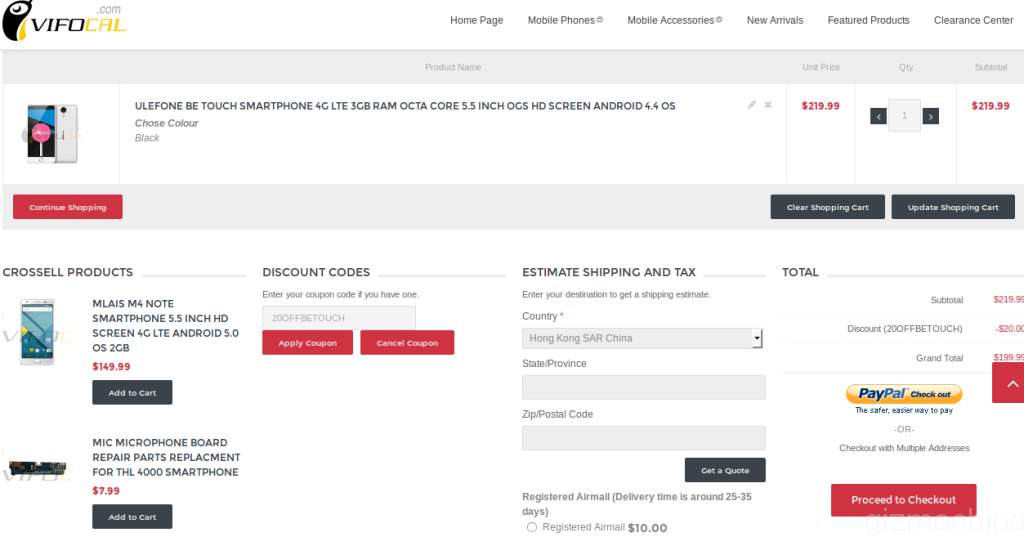
Task: Expand the Mobile Accessories menu
Action: (674, 20)
